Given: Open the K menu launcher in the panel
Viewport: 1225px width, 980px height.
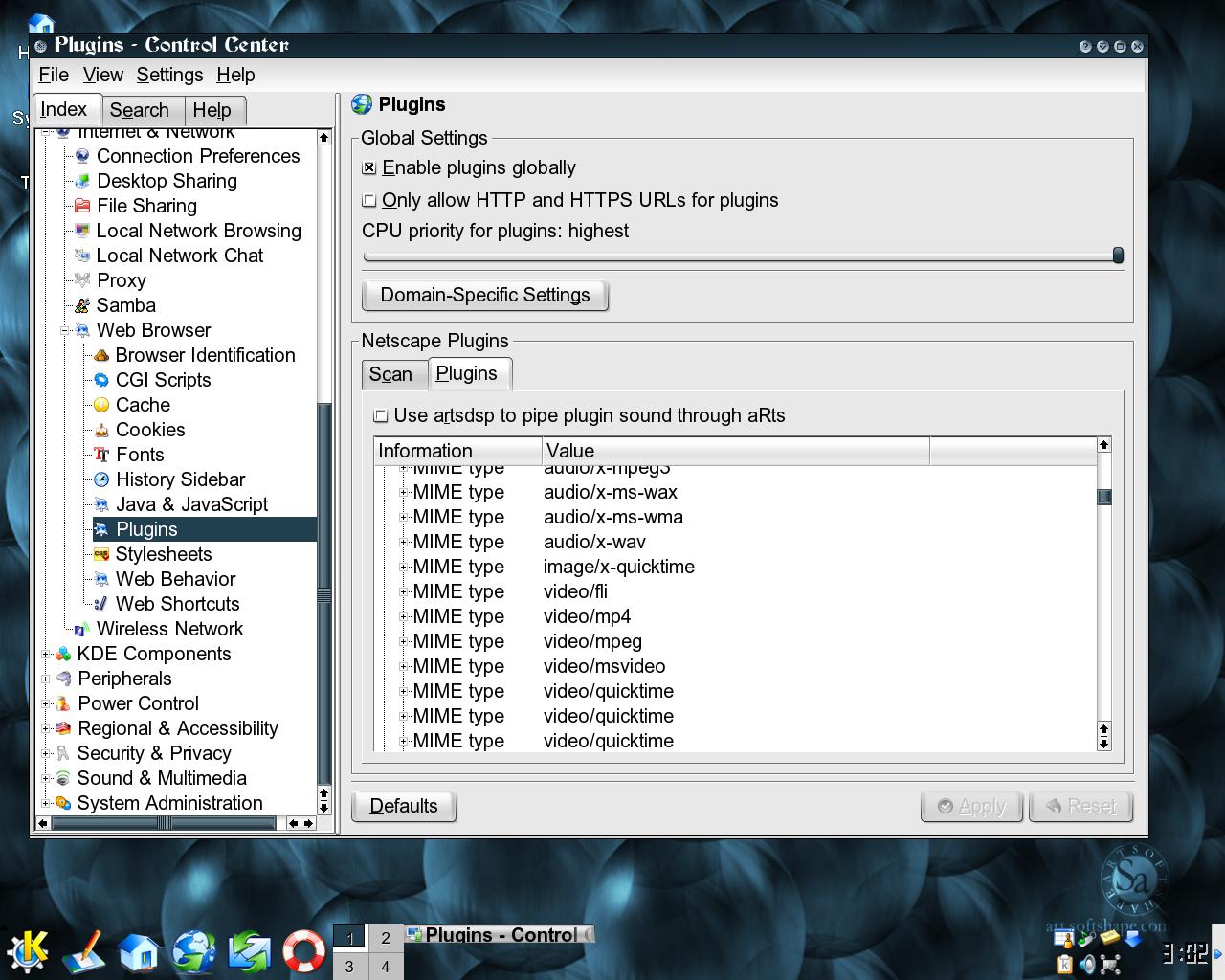Looking at the screenshot, I should pyautogui.click(x=28, y=951).
